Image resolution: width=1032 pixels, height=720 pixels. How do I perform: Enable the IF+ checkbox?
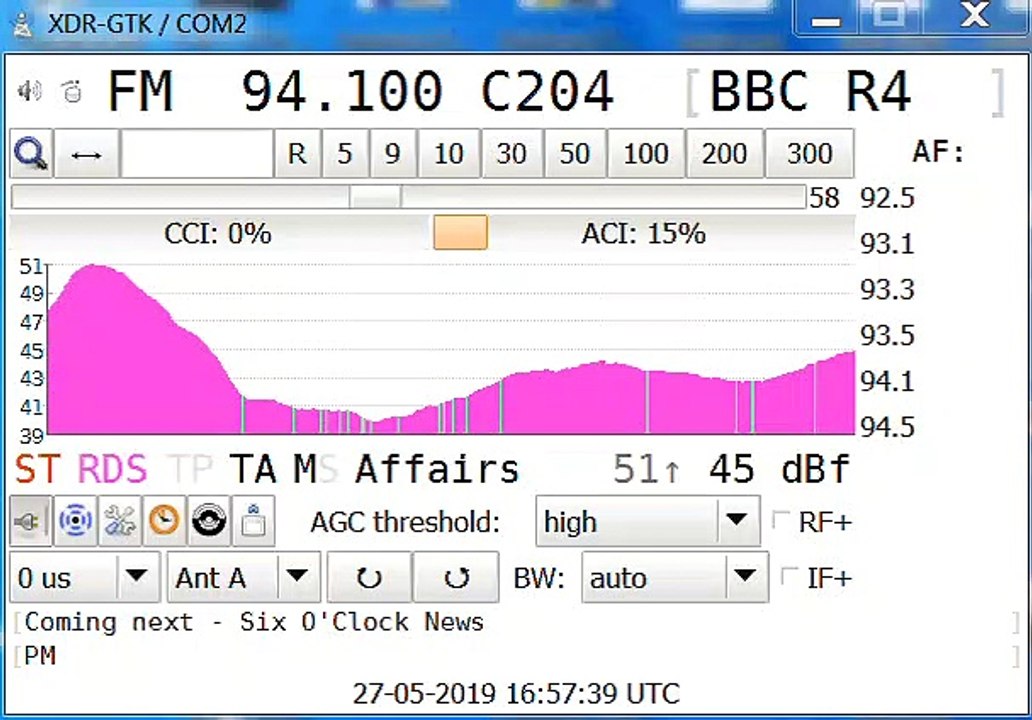[x=788, y=577]
